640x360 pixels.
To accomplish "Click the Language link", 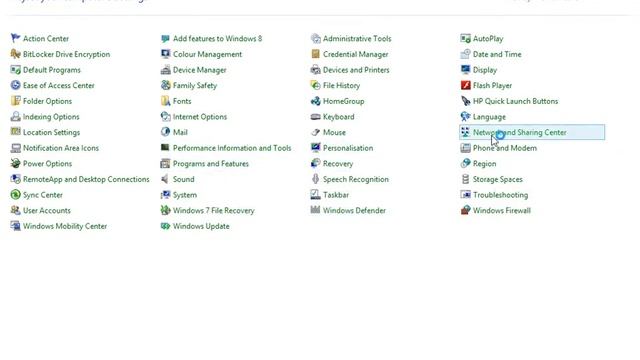I will (489, 117).
